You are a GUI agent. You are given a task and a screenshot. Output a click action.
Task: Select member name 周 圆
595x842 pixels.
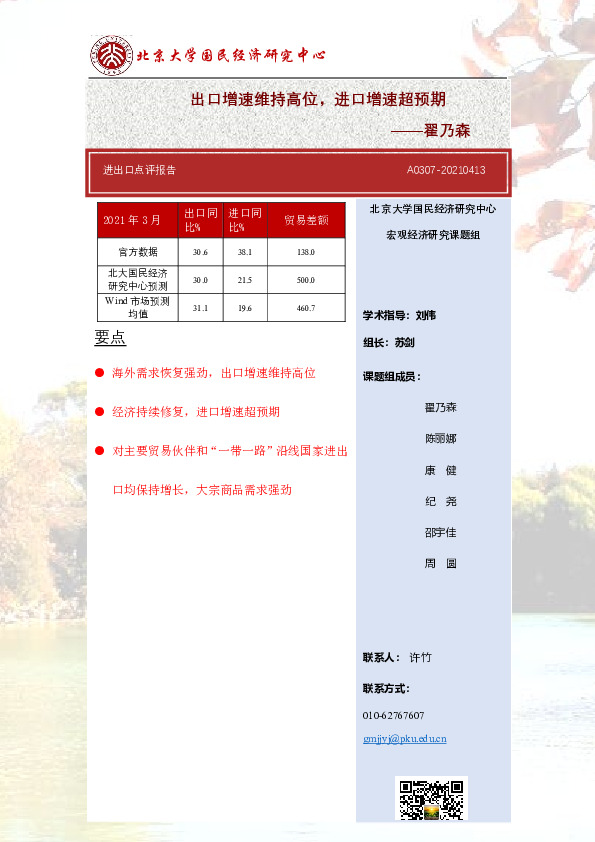441,563
